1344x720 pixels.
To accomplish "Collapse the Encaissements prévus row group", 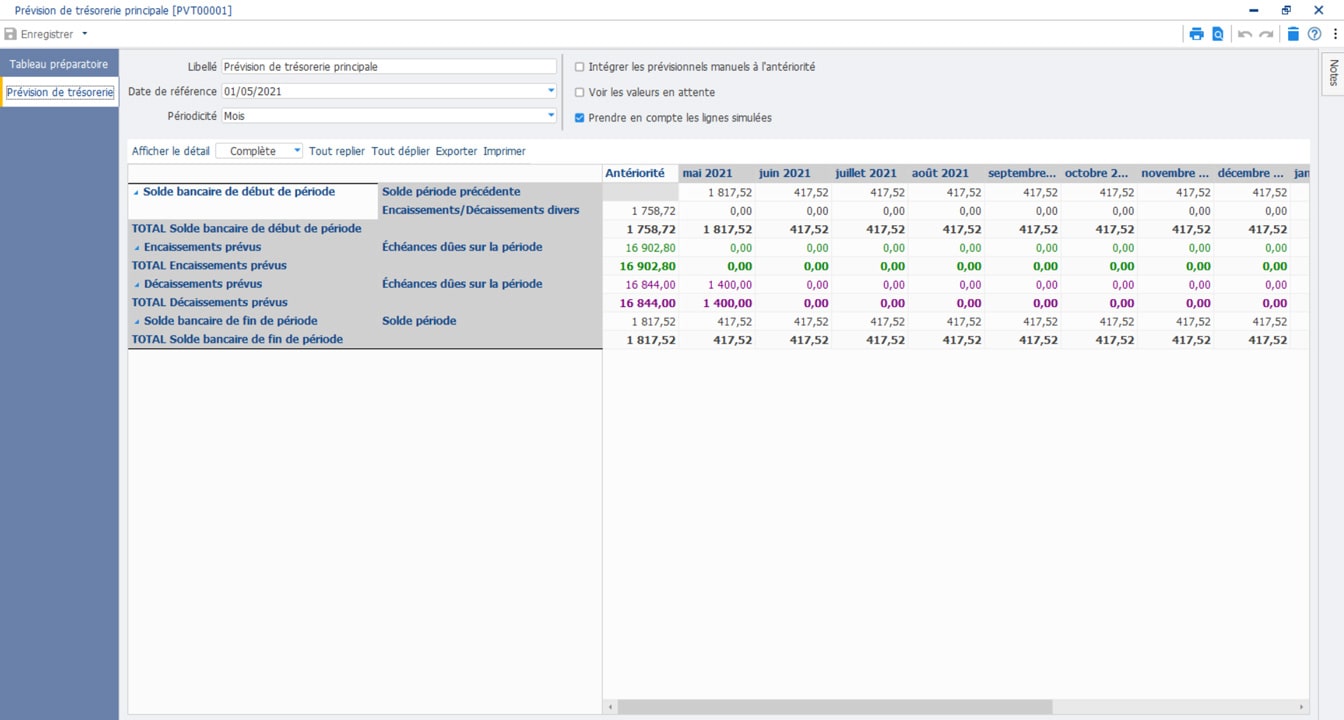I will tap(137, 247).
